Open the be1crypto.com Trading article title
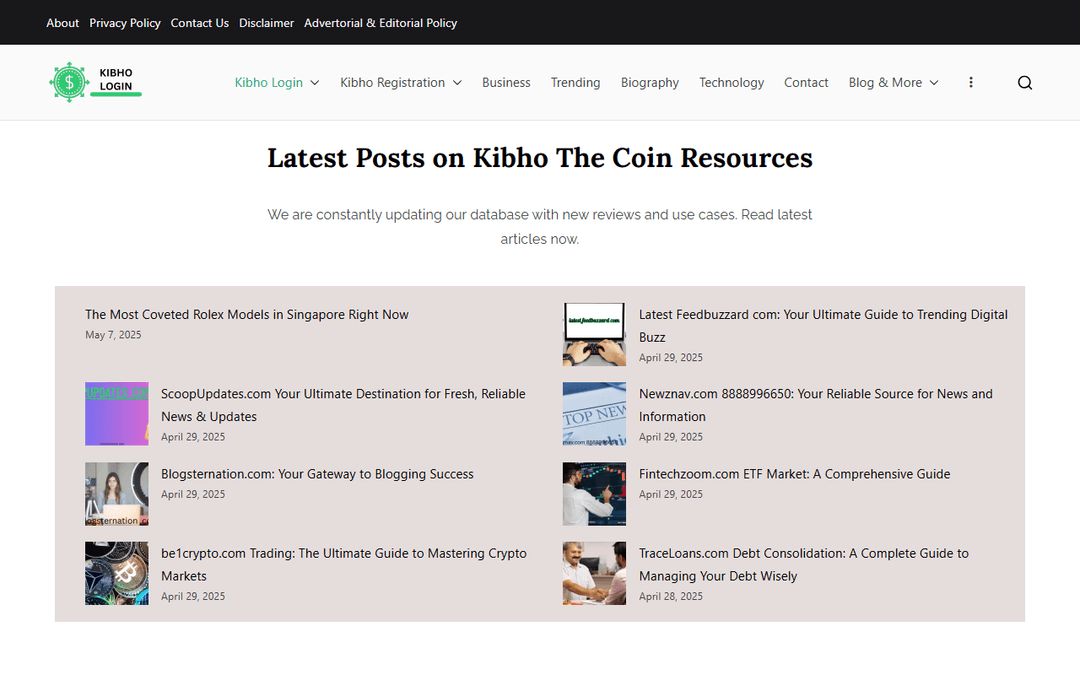1080x675 pixels. coord(344,564)
